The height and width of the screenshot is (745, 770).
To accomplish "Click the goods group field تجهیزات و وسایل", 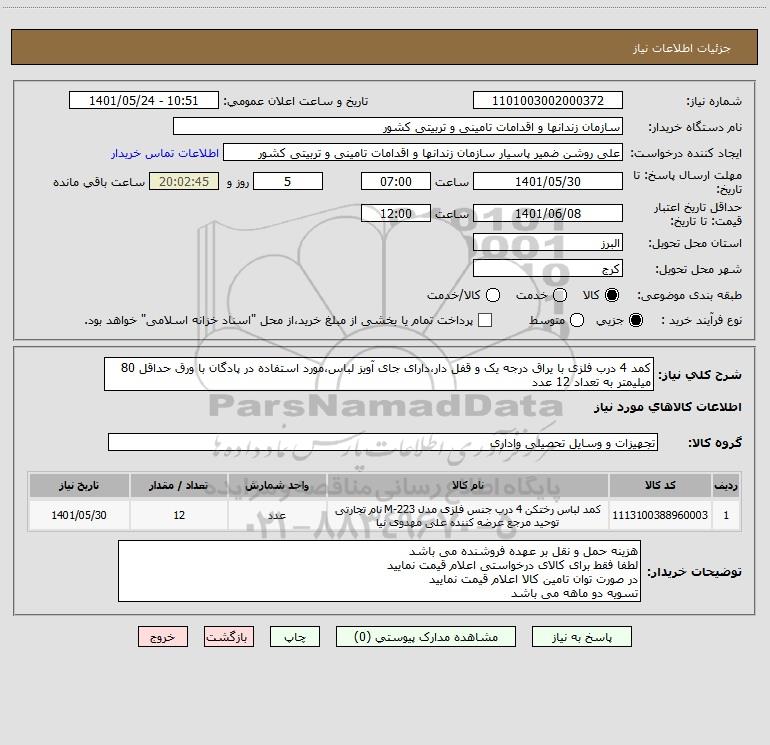I will pos(383,442).
